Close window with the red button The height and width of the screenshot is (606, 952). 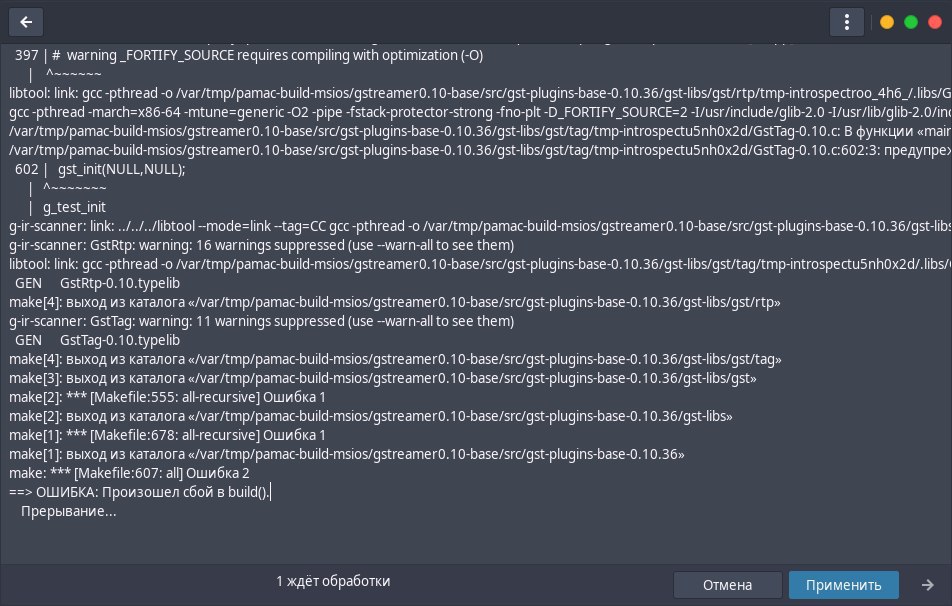tap(934, 22)
